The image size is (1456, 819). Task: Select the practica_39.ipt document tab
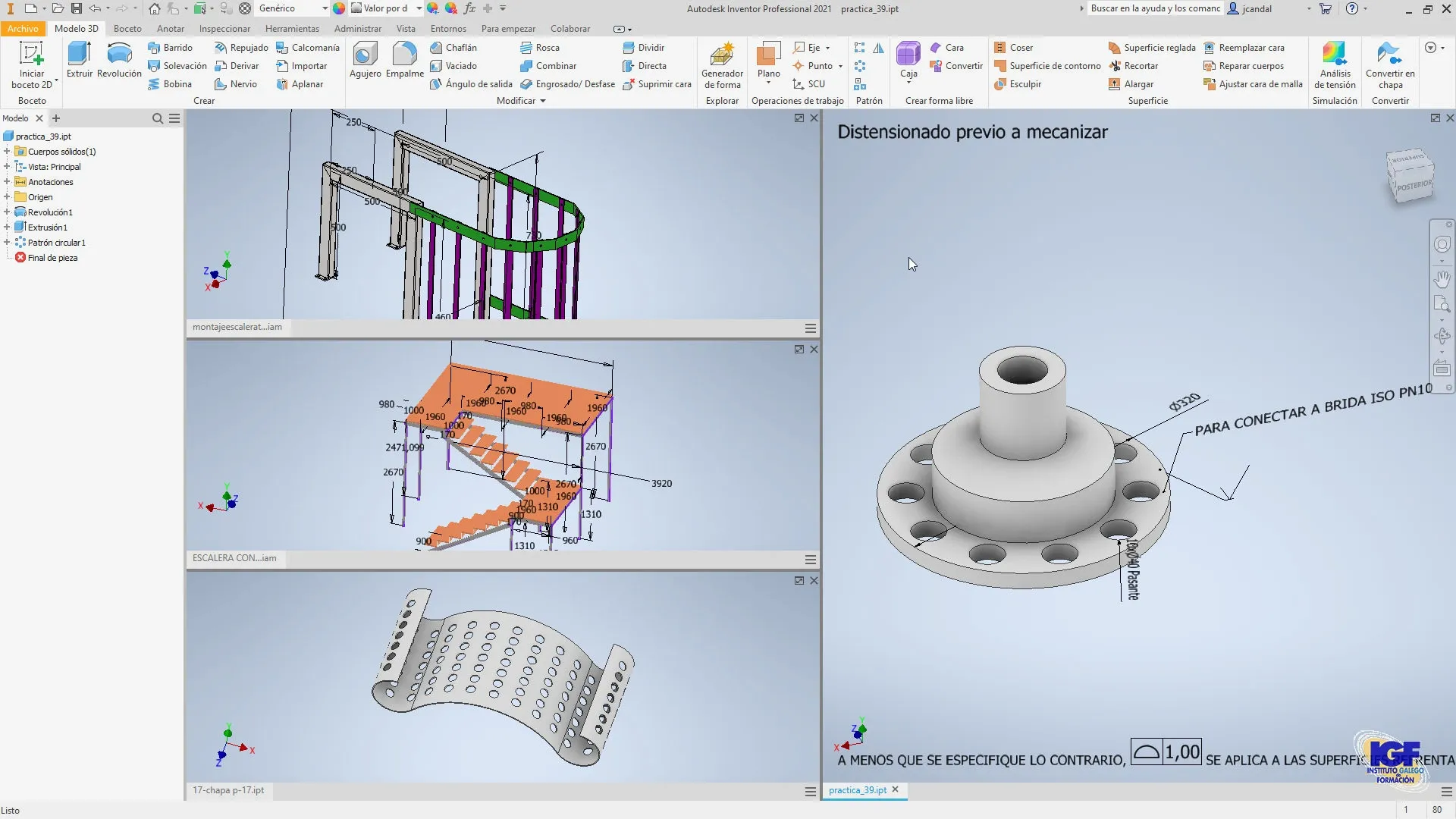tap(858, 790)
